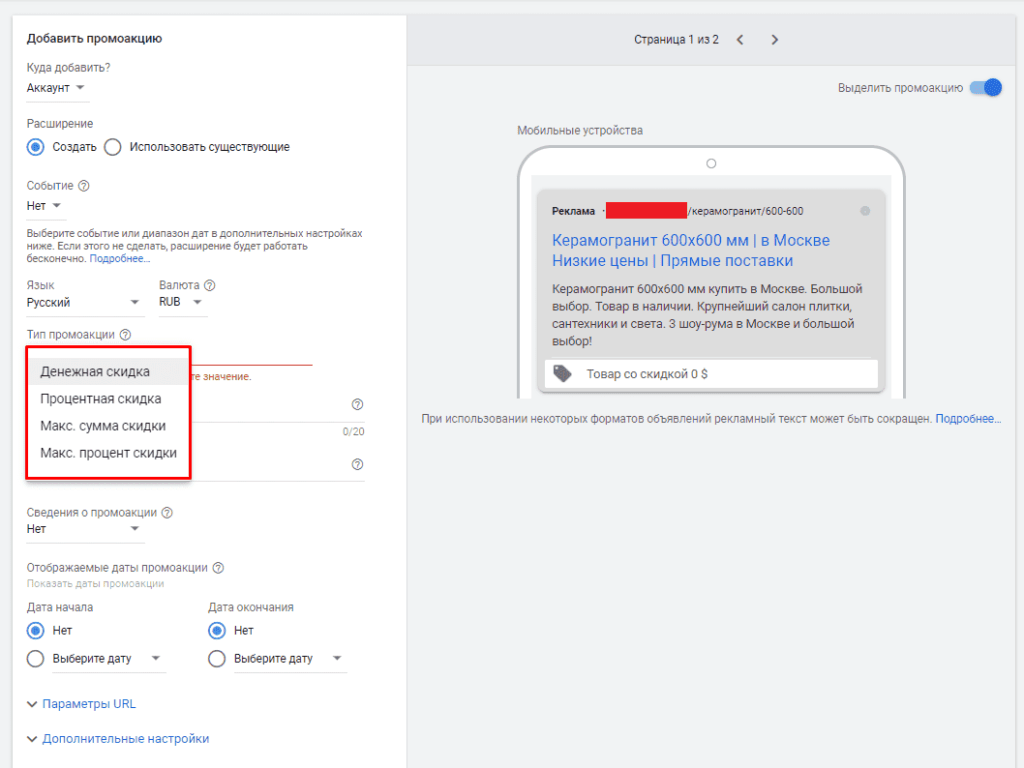Click ad URL path /керамогранит/600-600
Viewport: 1024px width, 768px height.
[x=745, y=211]
